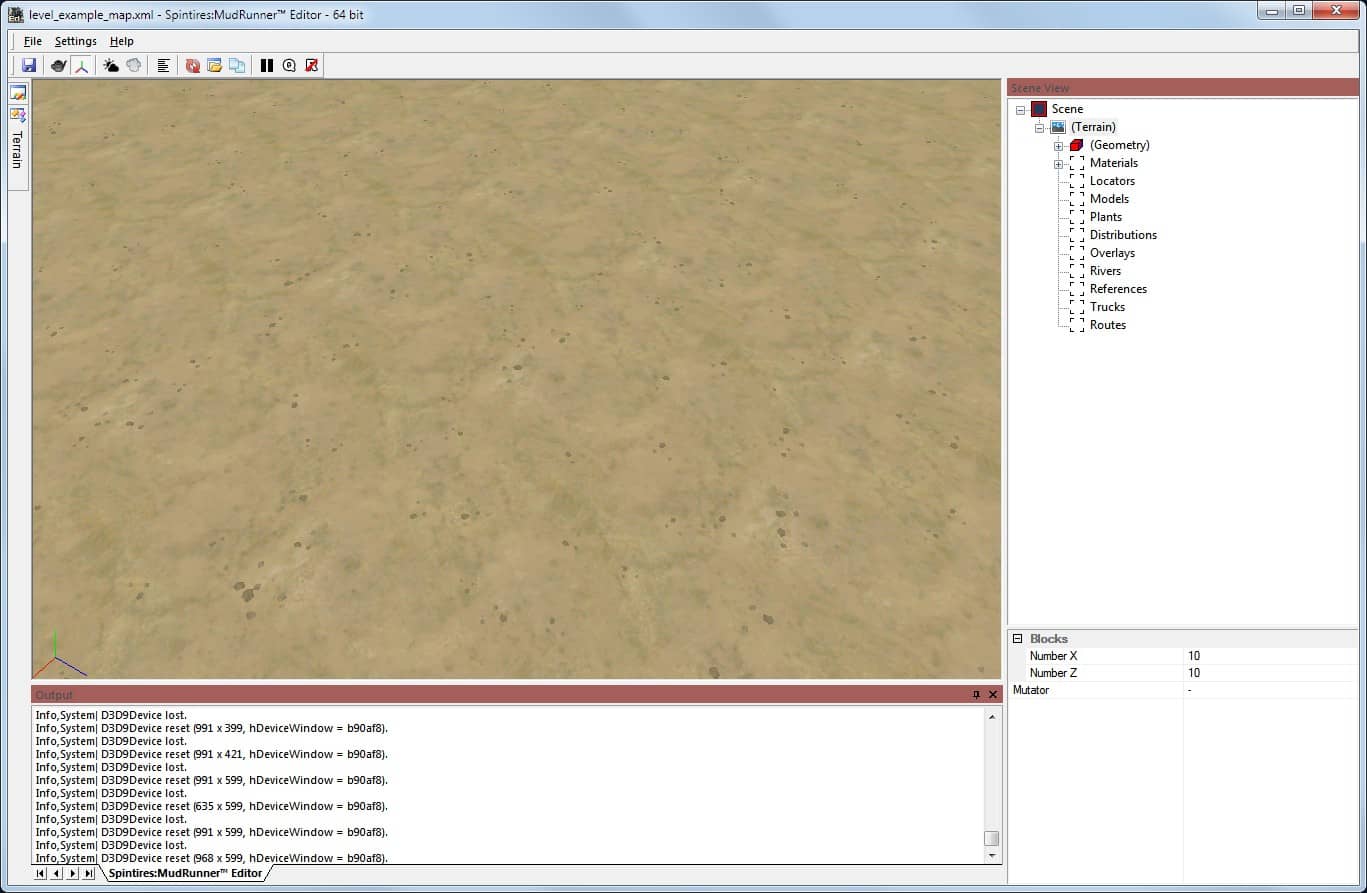Viewport: 1367px width, 893px height.
Task: Select Rivers in the Scene tree
Action: click(x=1105, y=271)
